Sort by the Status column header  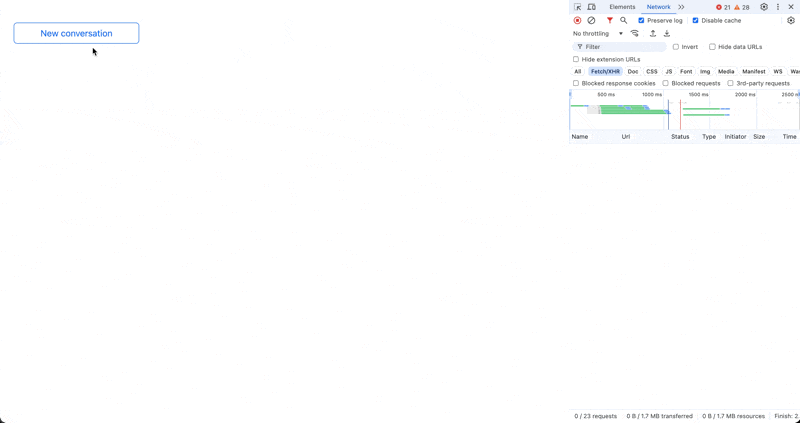680,137
